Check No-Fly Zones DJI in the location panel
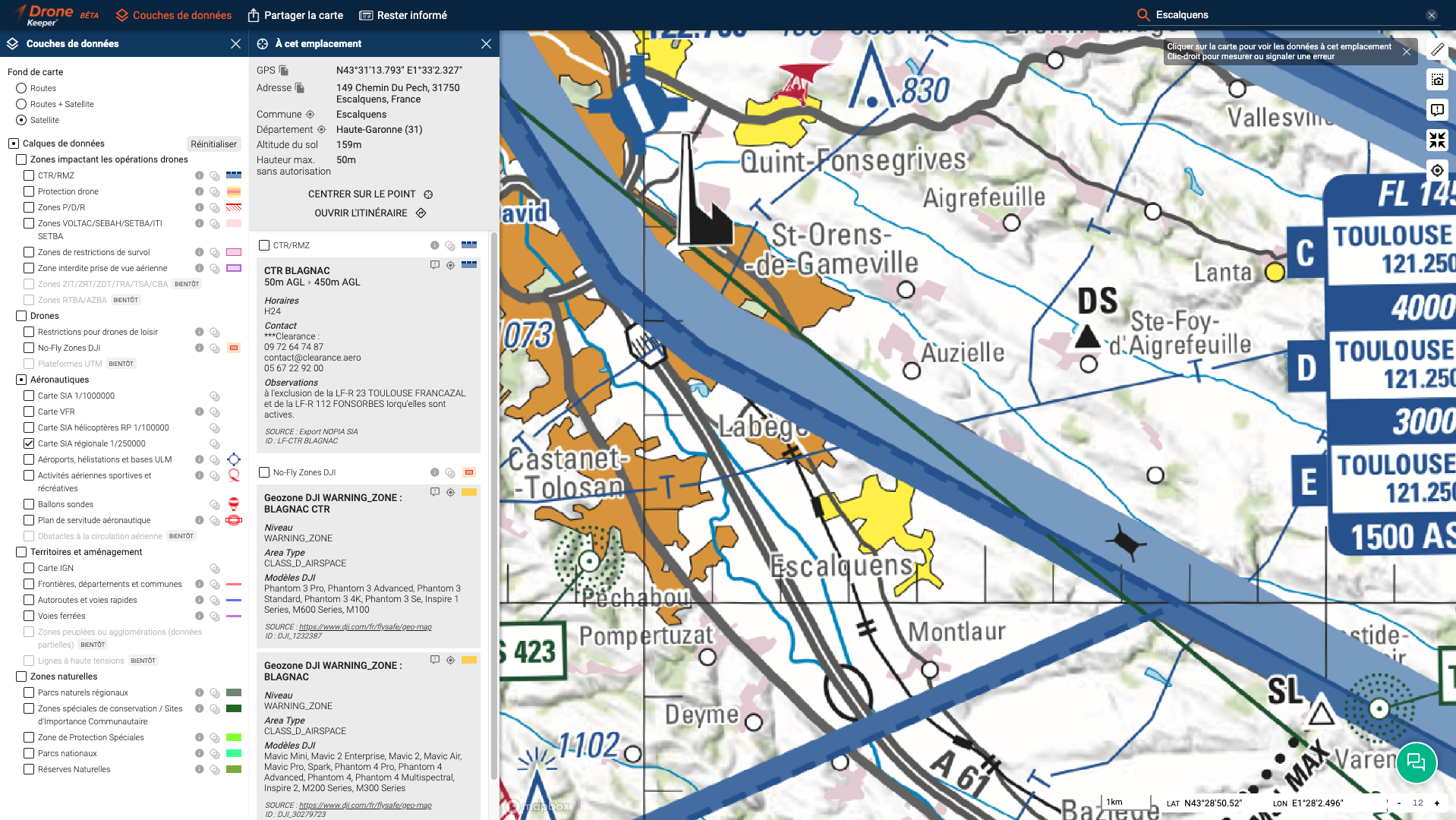The width and height of the screenshot is (1456, 820). tap(264, 472)
